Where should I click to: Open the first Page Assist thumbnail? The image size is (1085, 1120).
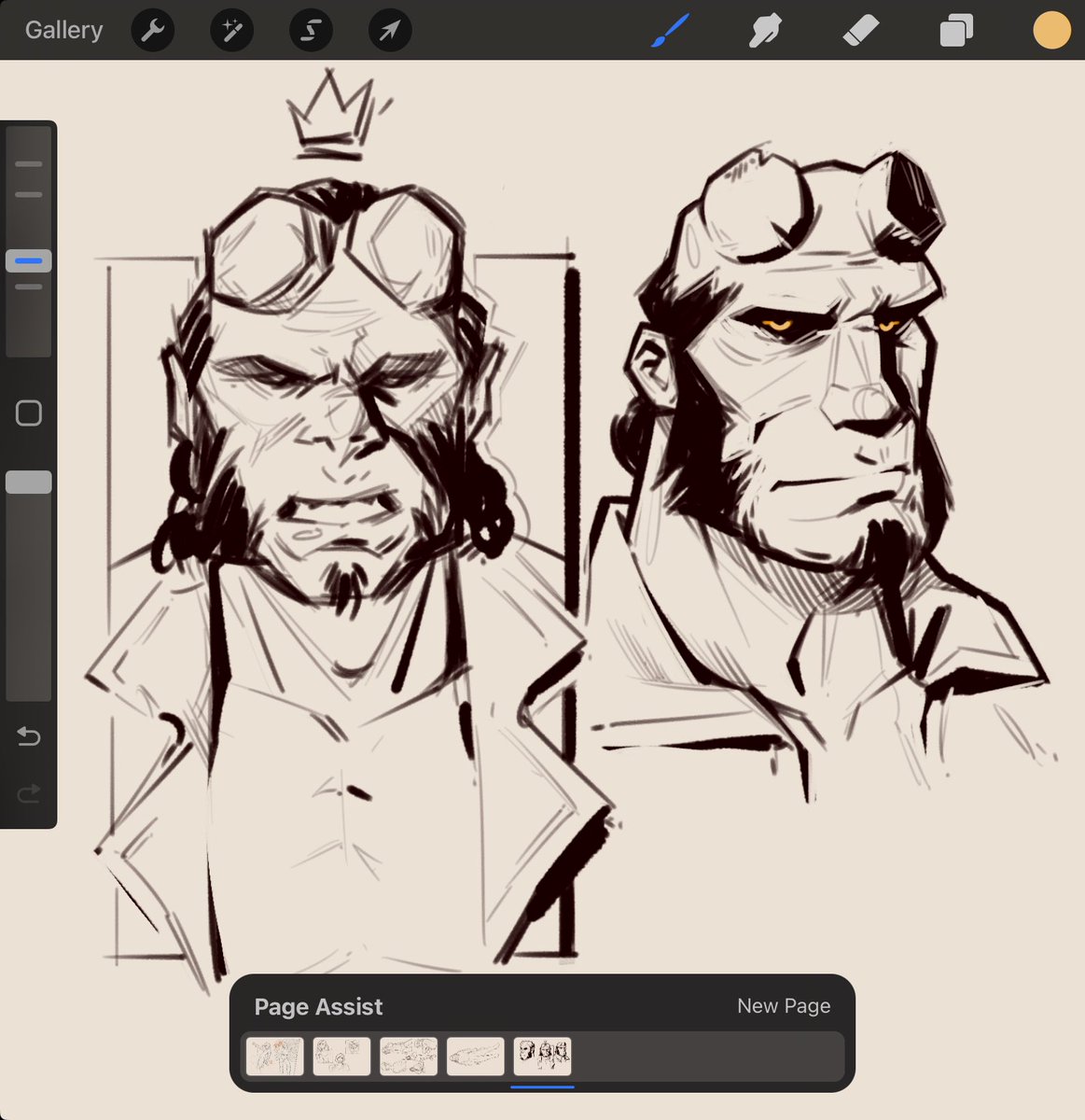tap(275, 1057)
